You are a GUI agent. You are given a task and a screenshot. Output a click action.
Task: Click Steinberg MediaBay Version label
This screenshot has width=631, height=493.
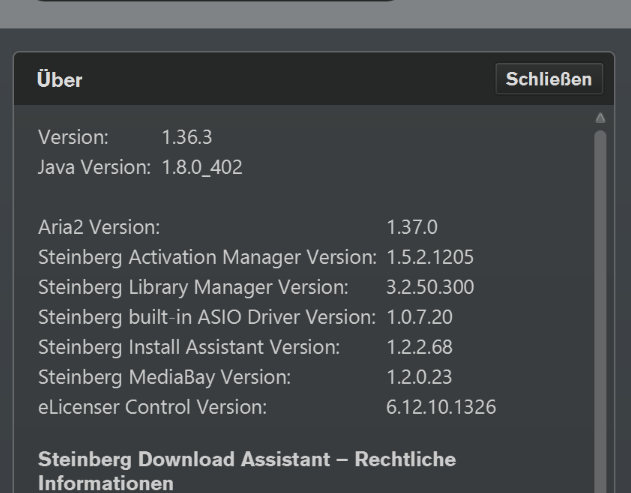point(164,377)
